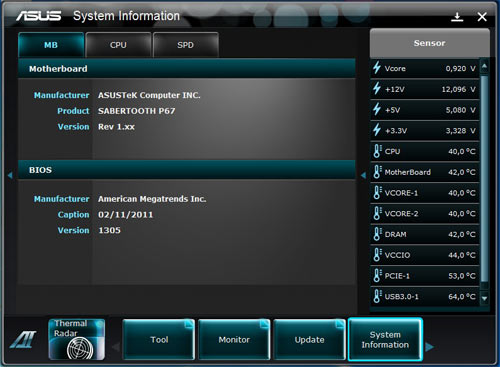Viewport: 500px width, 367px height.
Task: Switch to the CPU tab
Action: click(x=118, y=45)
